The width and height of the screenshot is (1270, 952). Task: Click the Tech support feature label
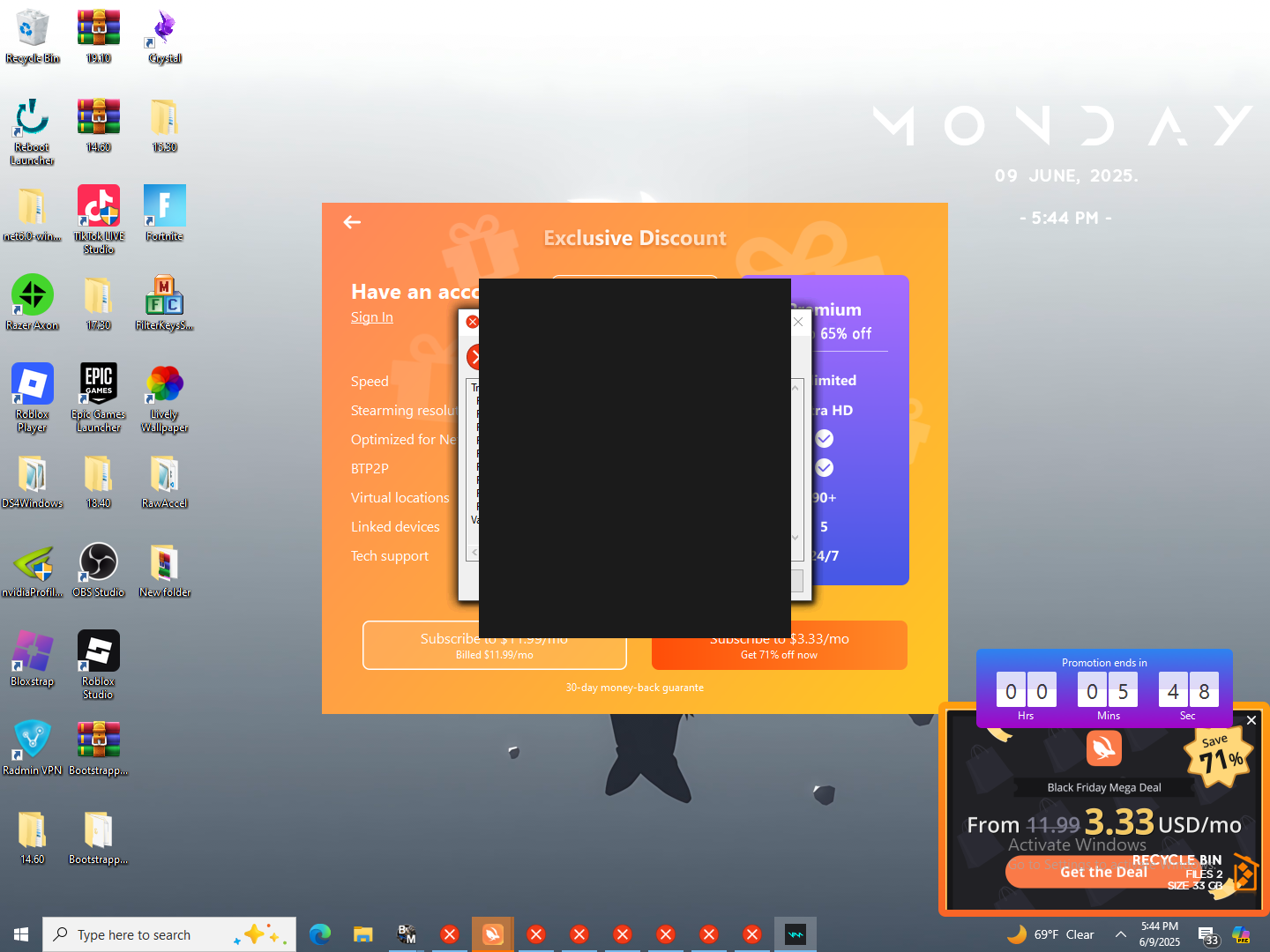390,556
